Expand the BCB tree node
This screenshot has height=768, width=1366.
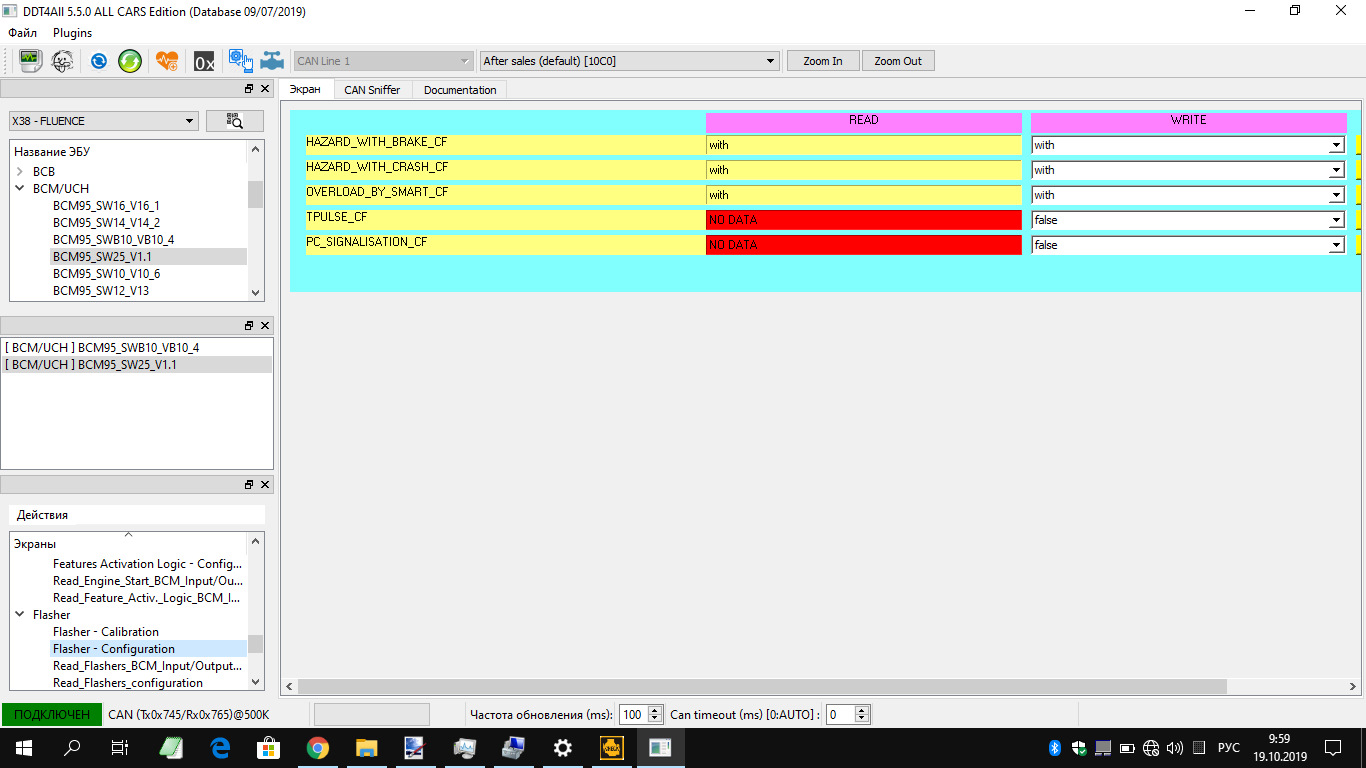click(x=20, y=172)
